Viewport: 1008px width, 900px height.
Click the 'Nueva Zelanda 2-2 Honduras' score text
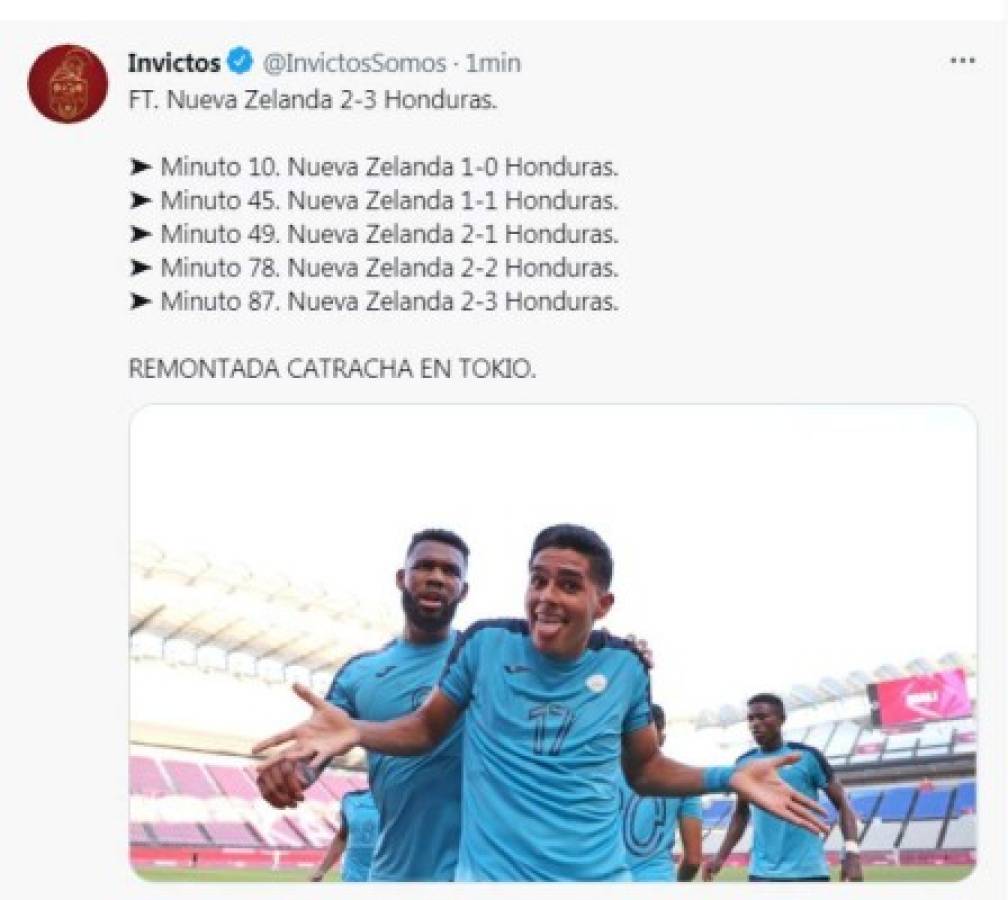452,269
